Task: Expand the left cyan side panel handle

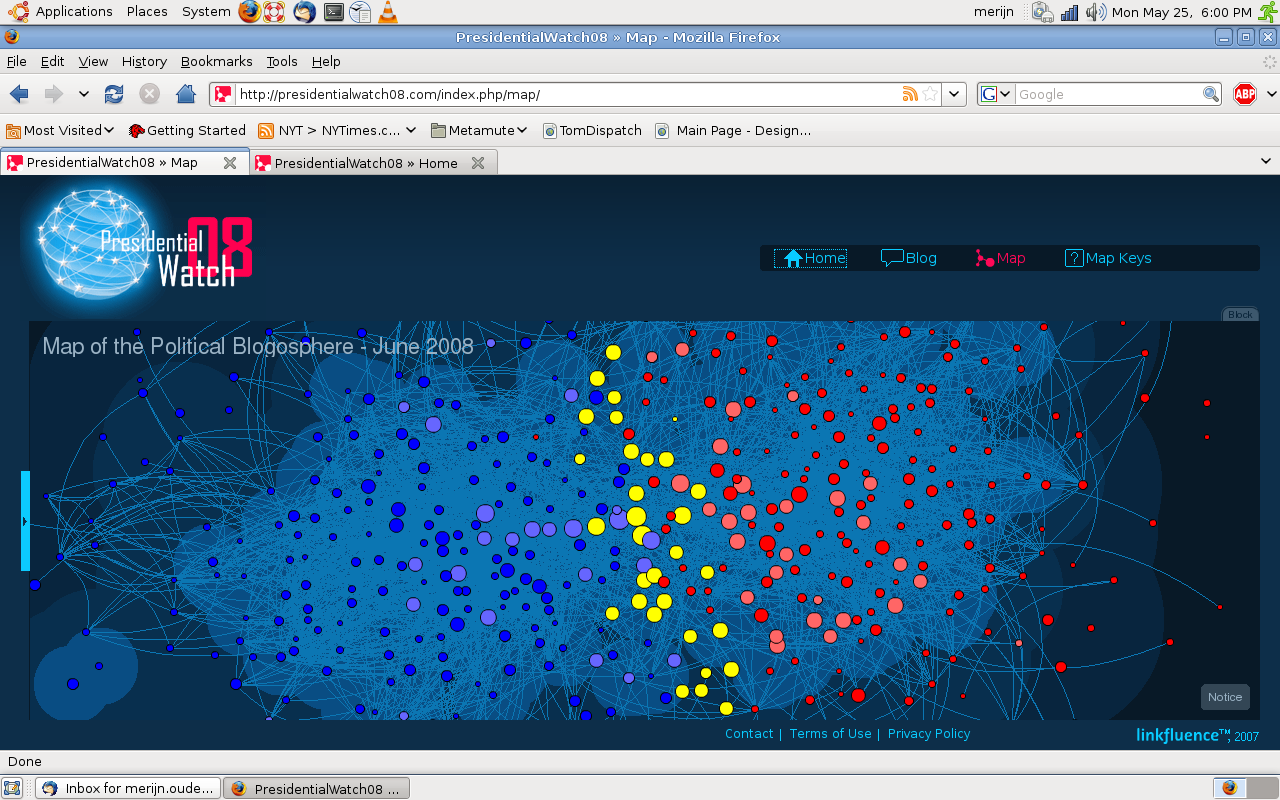Action: pyautogui.click(x=25, y=521)
